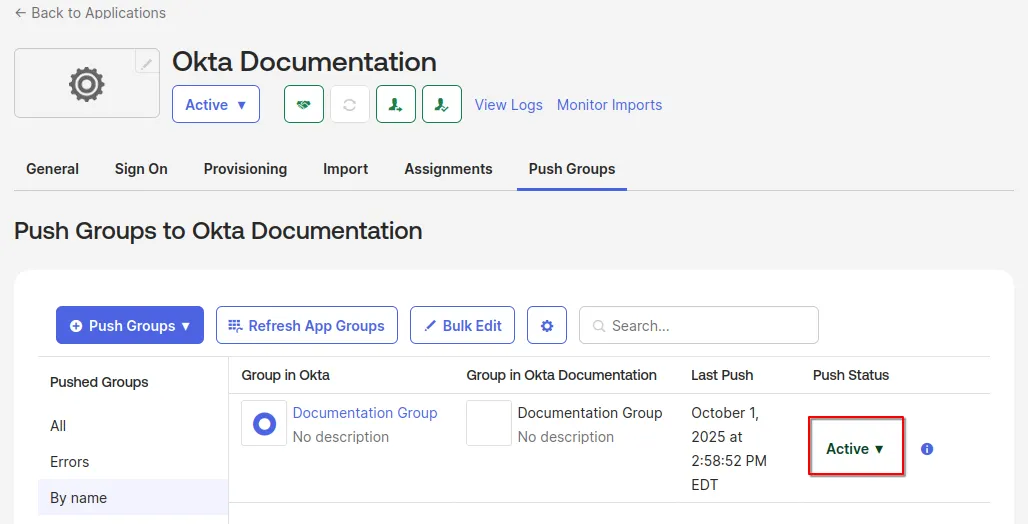Click the Bulk Edit button

[462, 325]
